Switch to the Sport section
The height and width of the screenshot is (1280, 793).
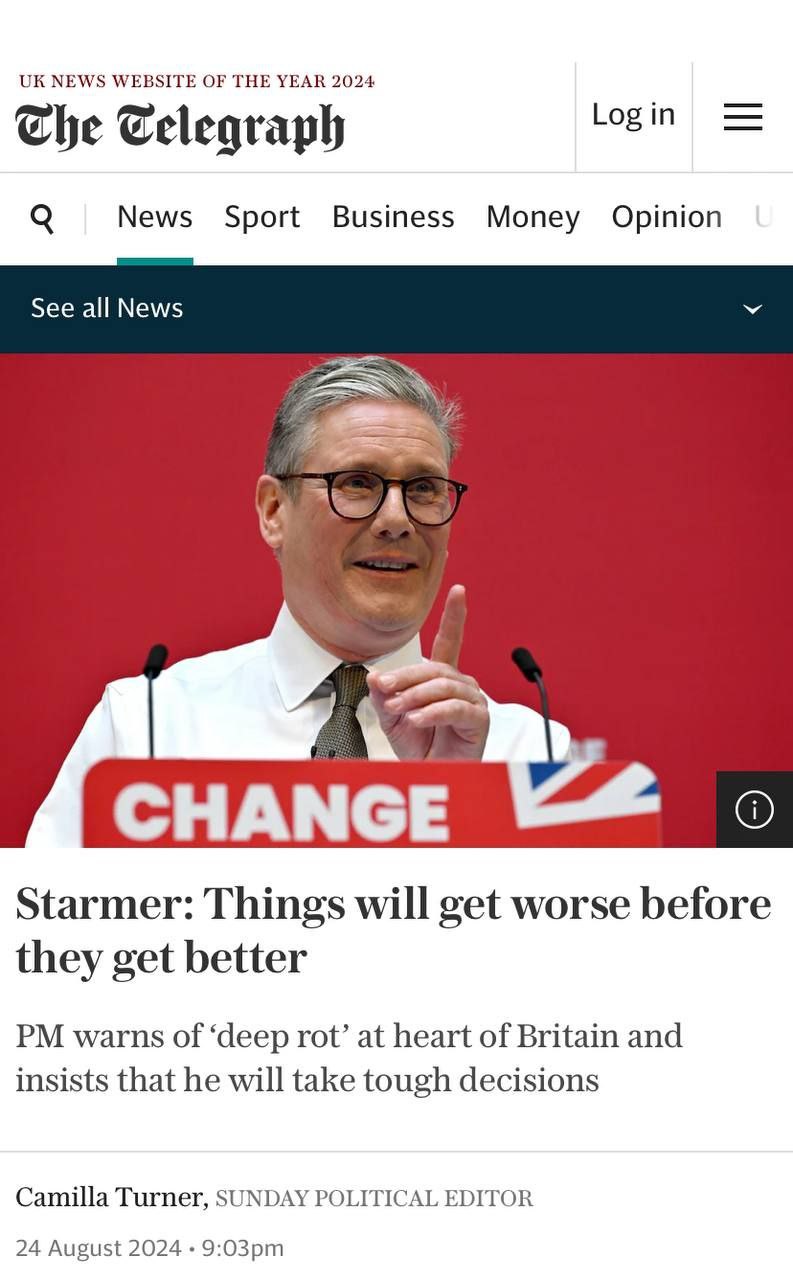click(262, 217)
